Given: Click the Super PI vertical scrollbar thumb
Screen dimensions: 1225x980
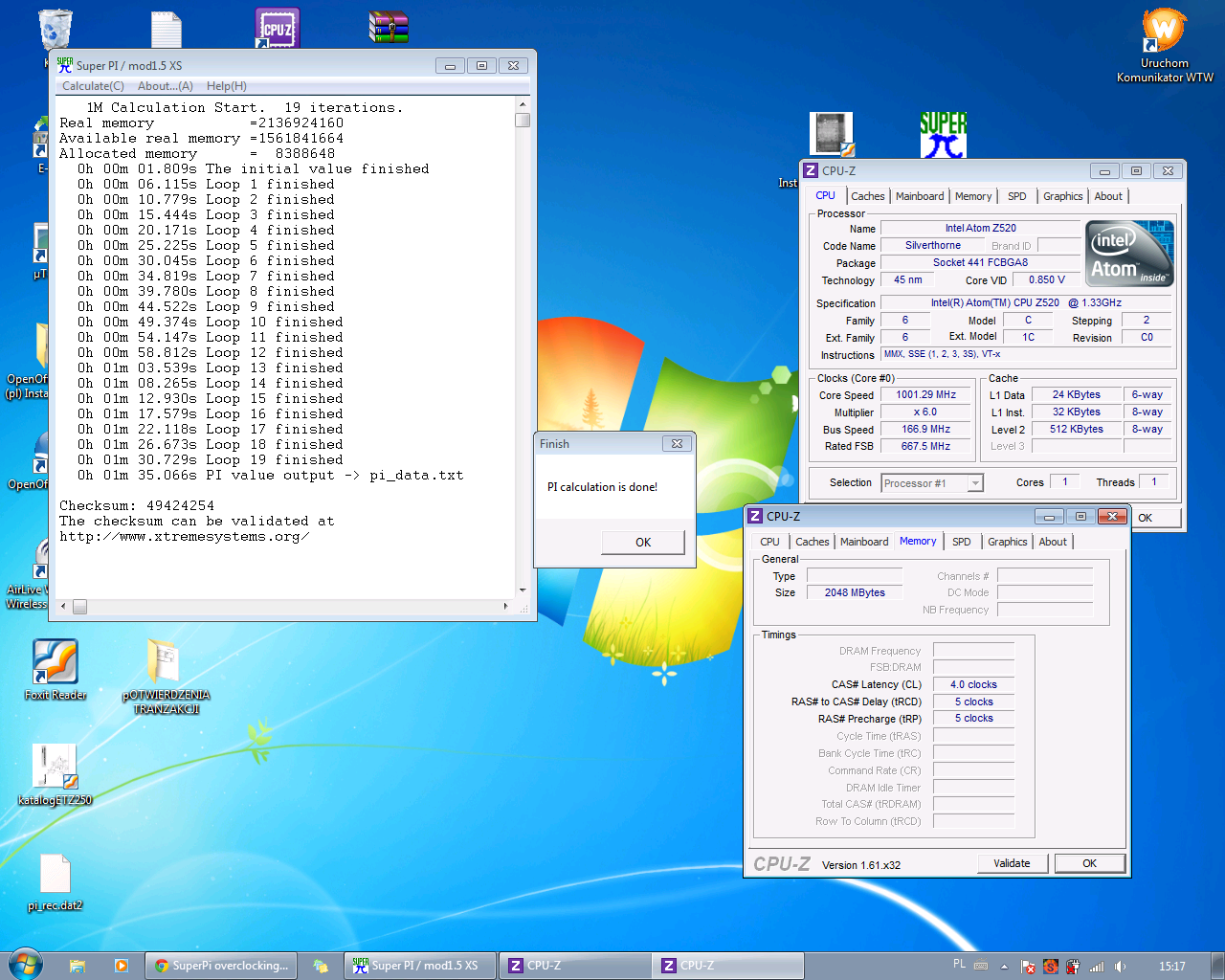Looking at the screenshot, I should tap(523, 121).
